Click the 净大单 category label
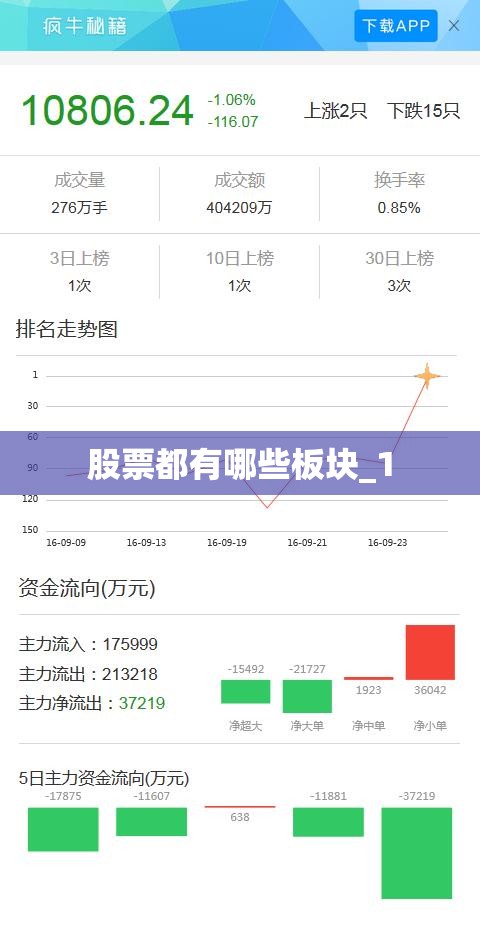Image resolution: width=480 pixels, height=926 pixels. pos(307,726)
